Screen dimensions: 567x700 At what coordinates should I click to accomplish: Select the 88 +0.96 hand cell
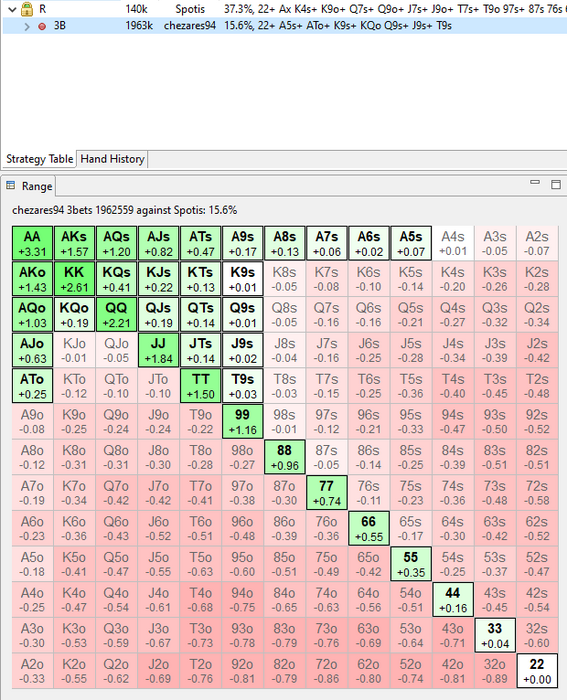[x=285, y=457]
